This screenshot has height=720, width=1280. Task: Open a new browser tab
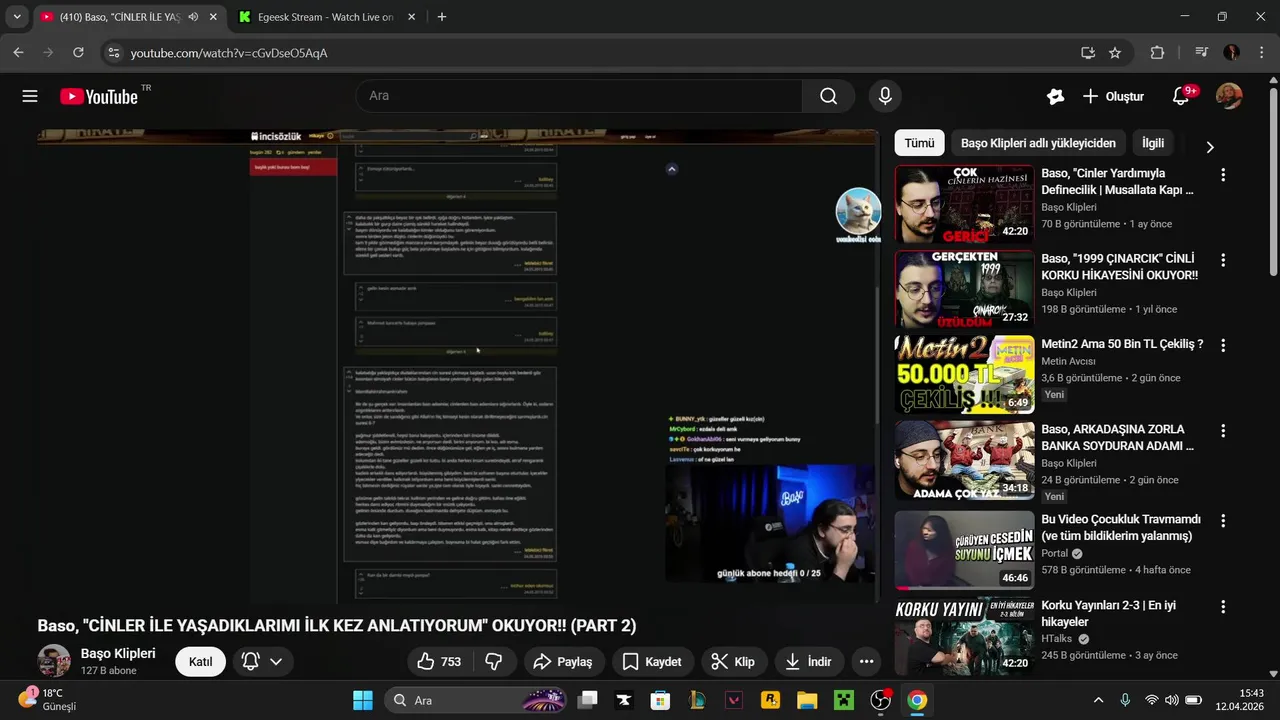(442, 17)
